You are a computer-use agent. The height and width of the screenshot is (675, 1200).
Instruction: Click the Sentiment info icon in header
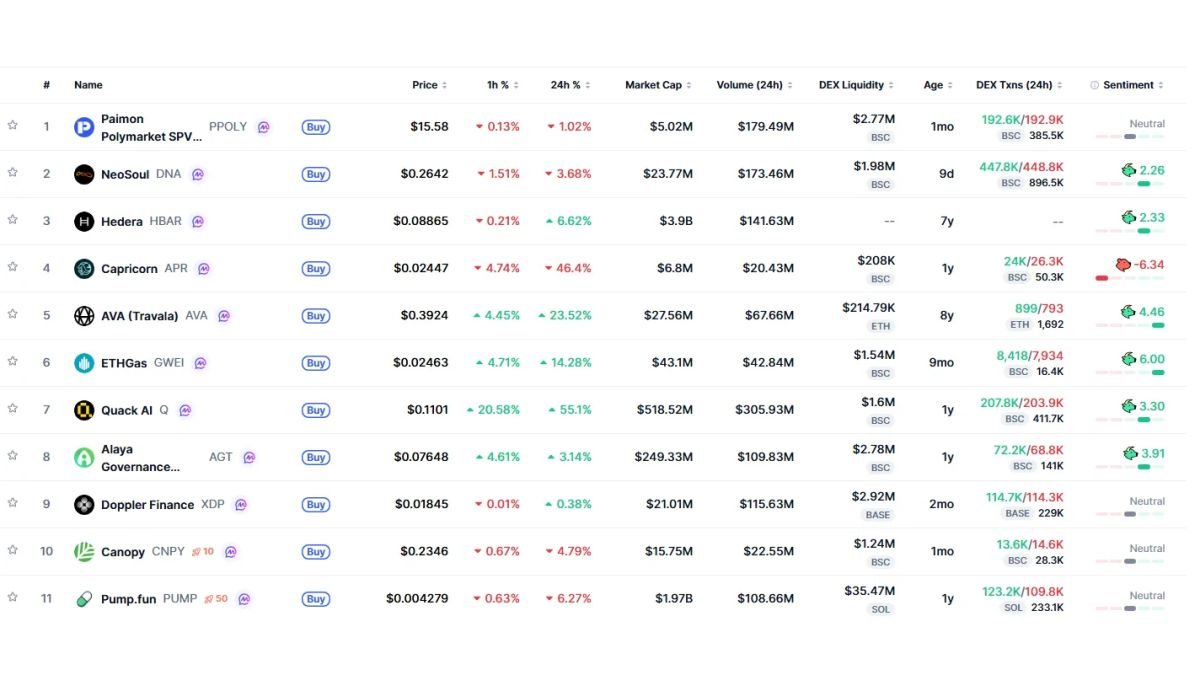click(x=1095, y=85)
